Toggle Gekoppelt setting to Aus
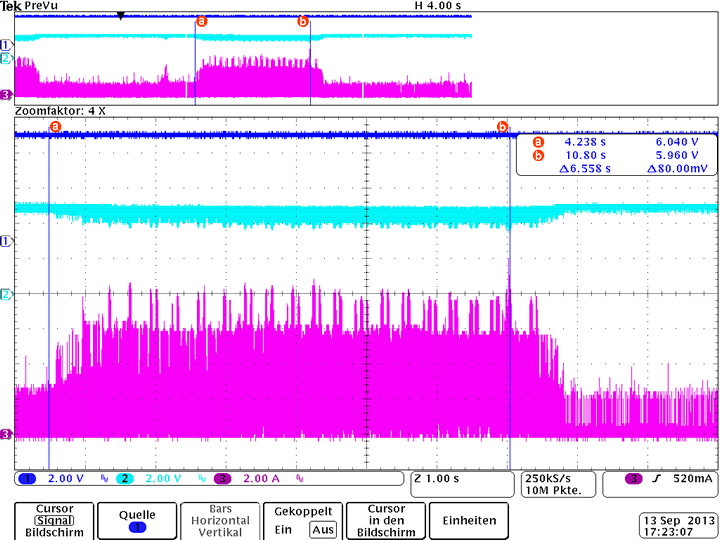 (x=323, y=529)
